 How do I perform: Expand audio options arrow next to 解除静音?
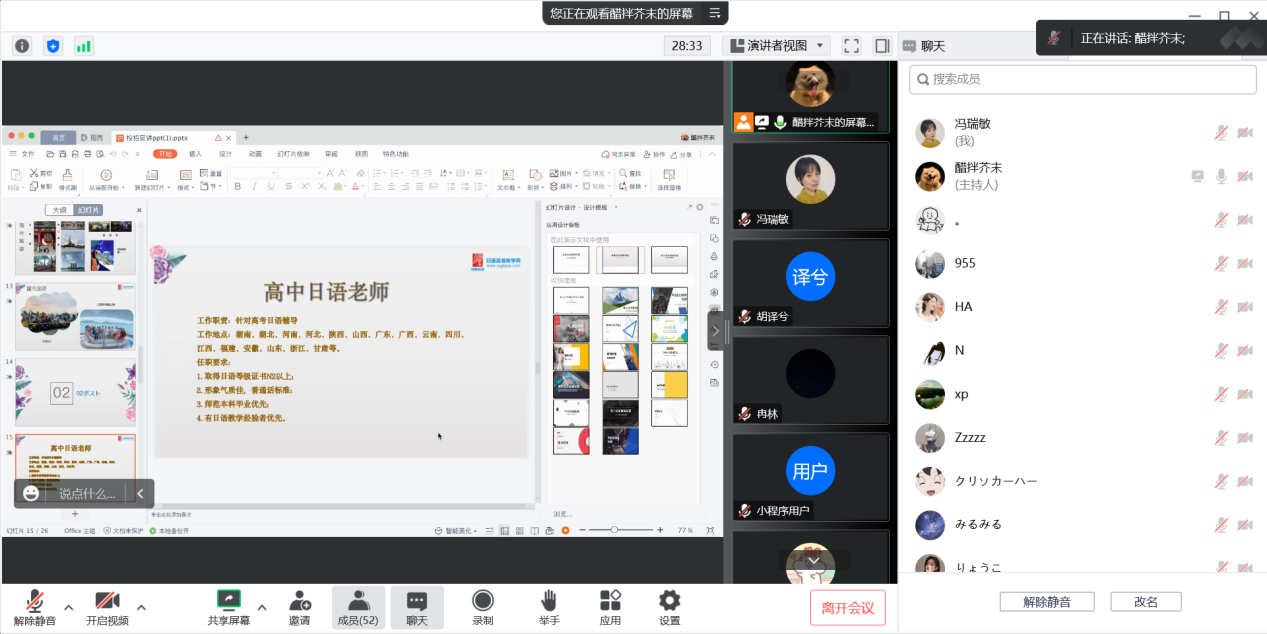(69, 607)
